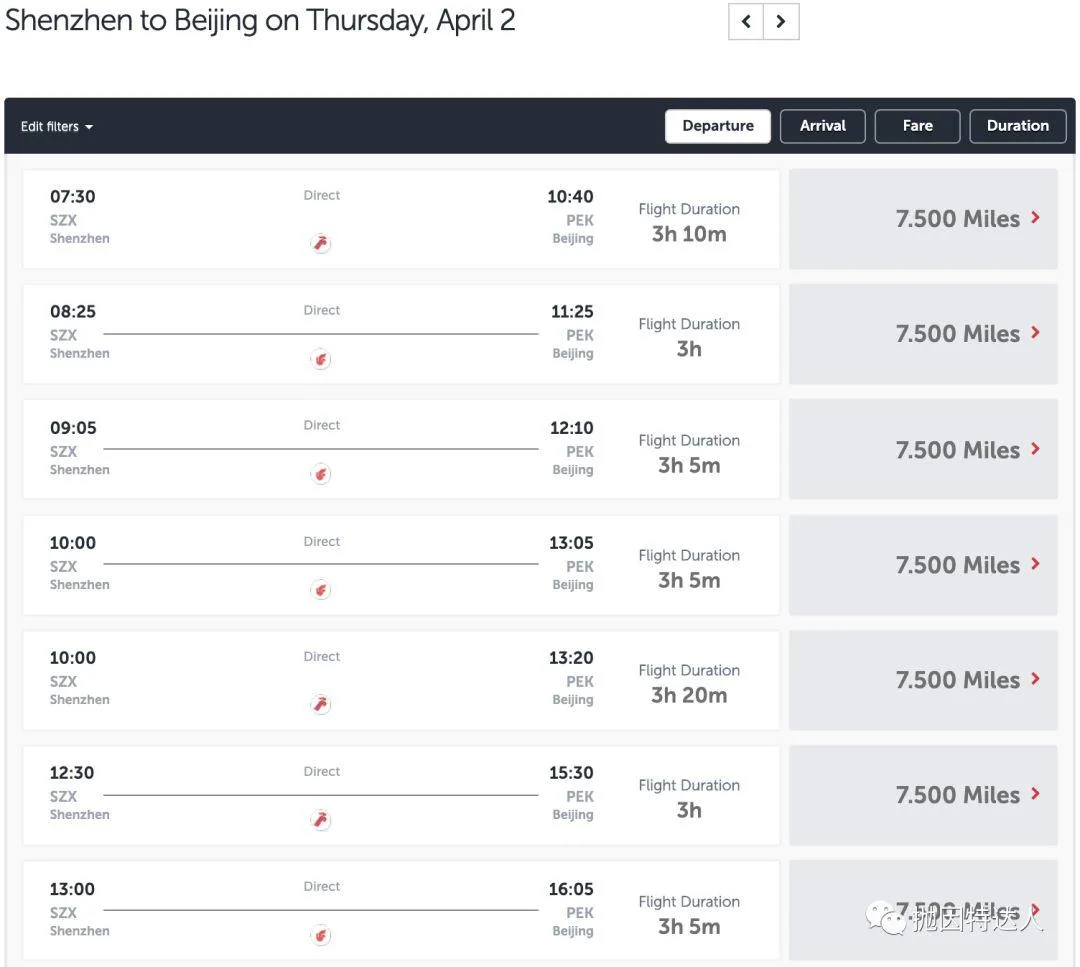This screenshot has height=967, width=1080.
Task: Choose 7.500 Miles fare for 12:30 flight
Action: click(x=957, y=795)
